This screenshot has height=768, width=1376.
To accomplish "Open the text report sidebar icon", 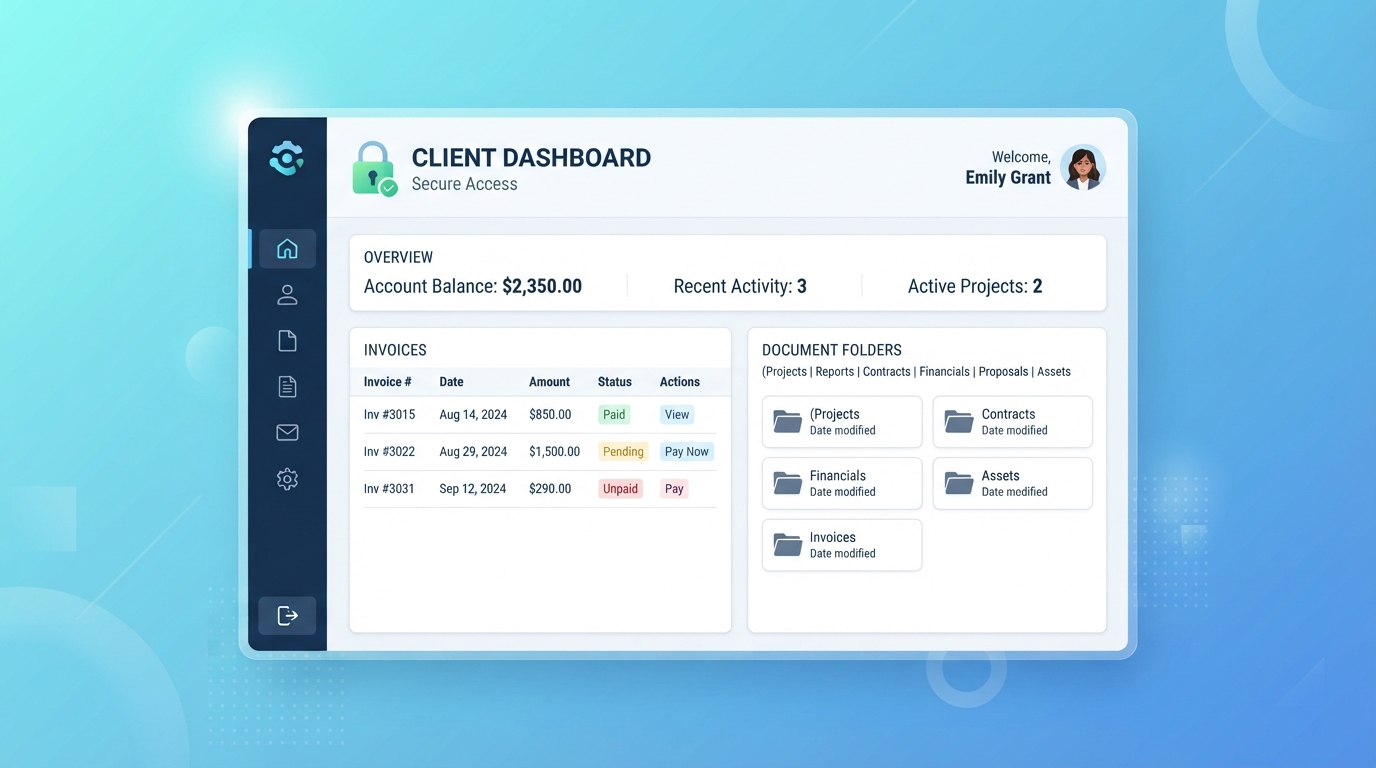I will click(x=287, y=387).
